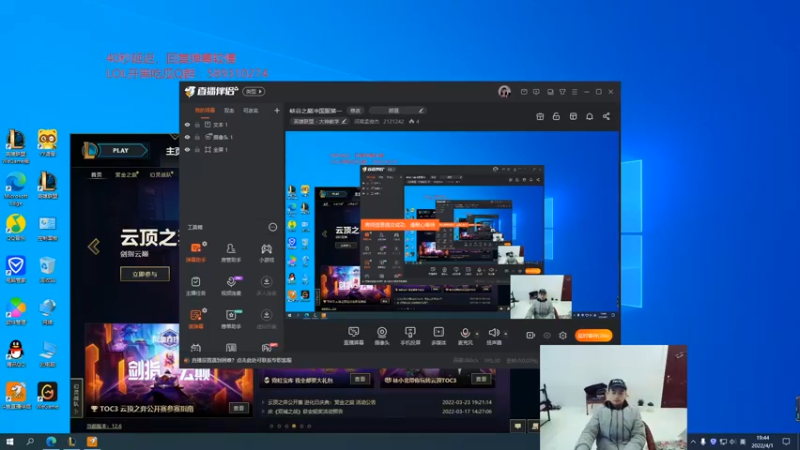Open Microsoft Edge from the taskbar
Screen dimensions: 800x450
(x=51, y=442)
